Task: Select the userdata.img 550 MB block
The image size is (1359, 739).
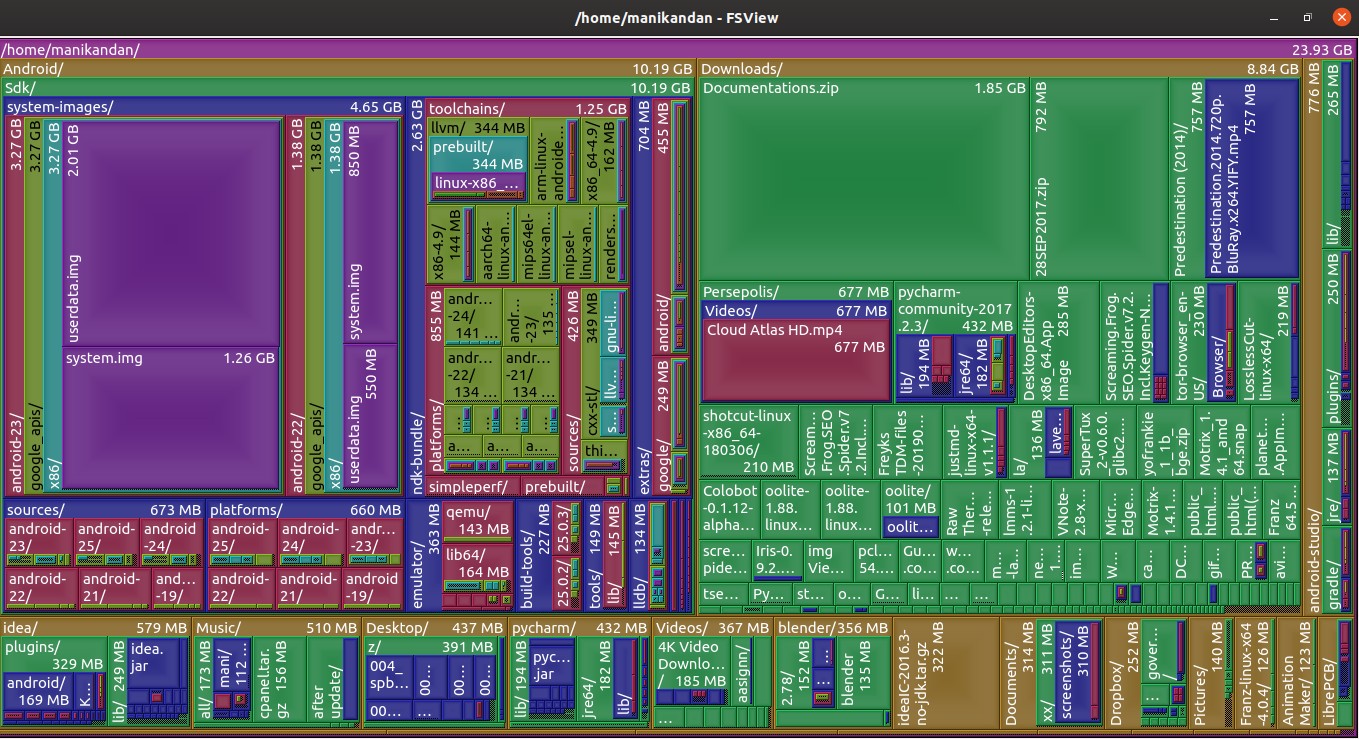Action: point(371,418)
